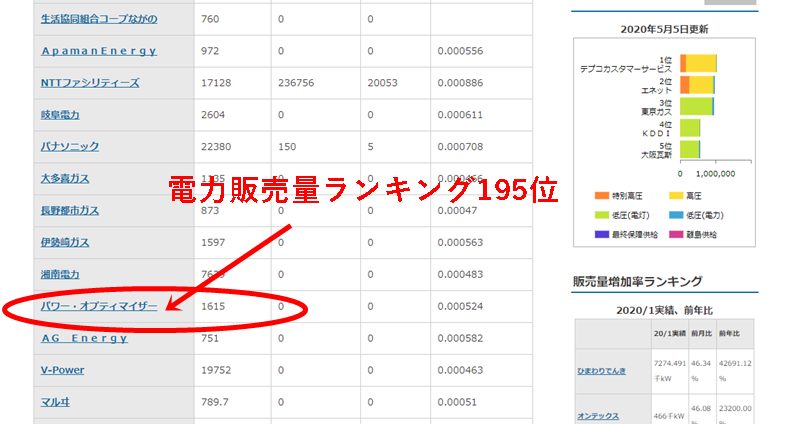
Task: Select the value 0.000582
Action: pyautogui.click(x=460, y=338)
